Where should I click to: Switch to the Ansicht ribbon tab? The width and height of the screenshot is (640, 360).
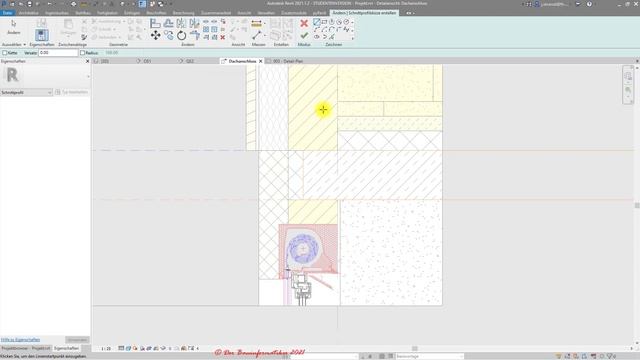coord(244,13)
